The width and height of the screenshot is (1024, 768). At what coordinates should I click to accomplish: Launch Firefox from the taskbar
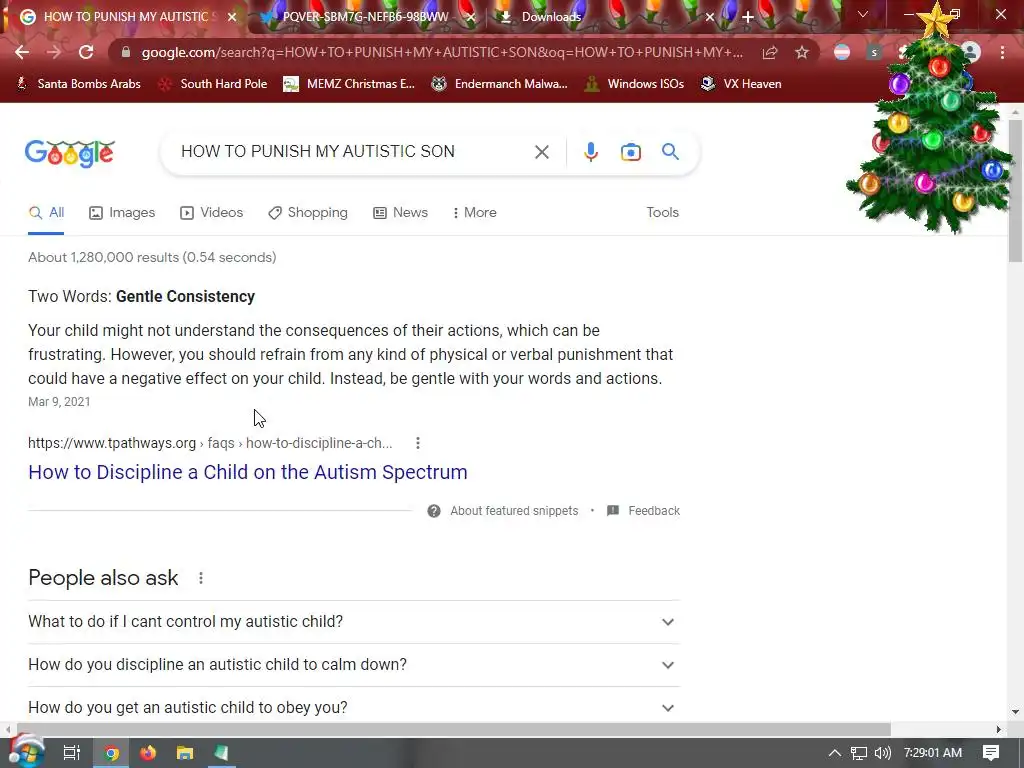(148, 753)
